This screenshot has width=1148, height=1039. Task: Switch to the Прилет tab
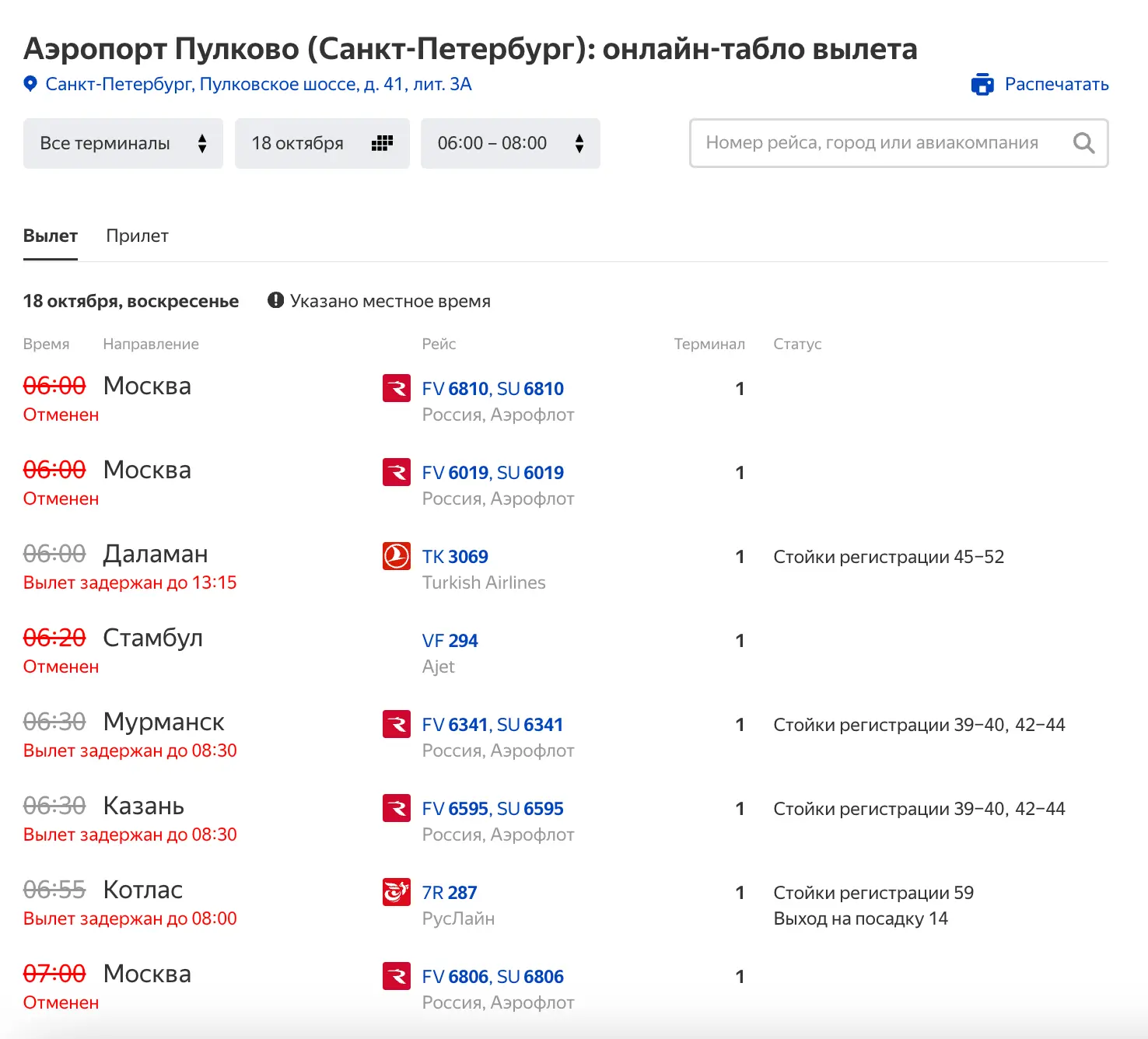point(137,236)
